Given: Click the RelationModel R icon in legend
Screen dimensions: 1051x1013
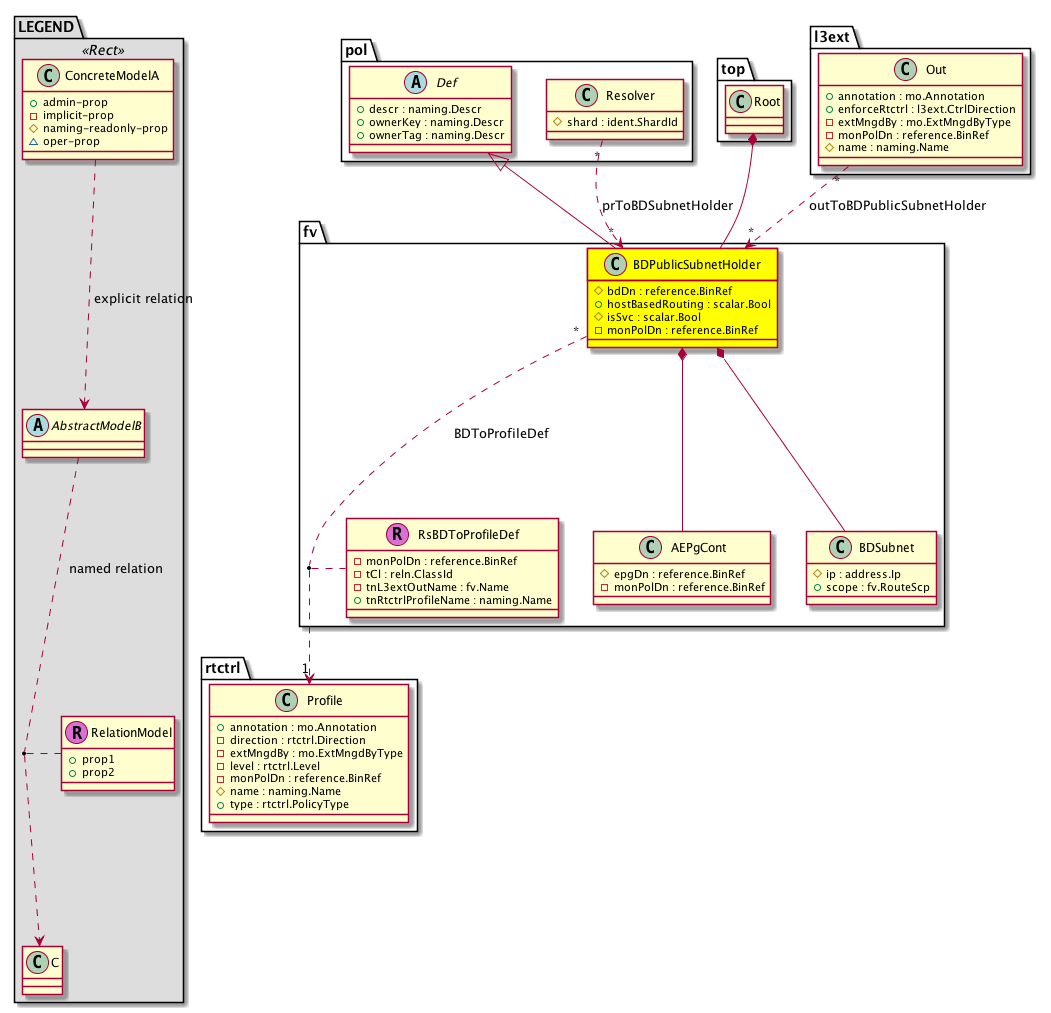Looking at the screenshot, I should coord(78,732).
